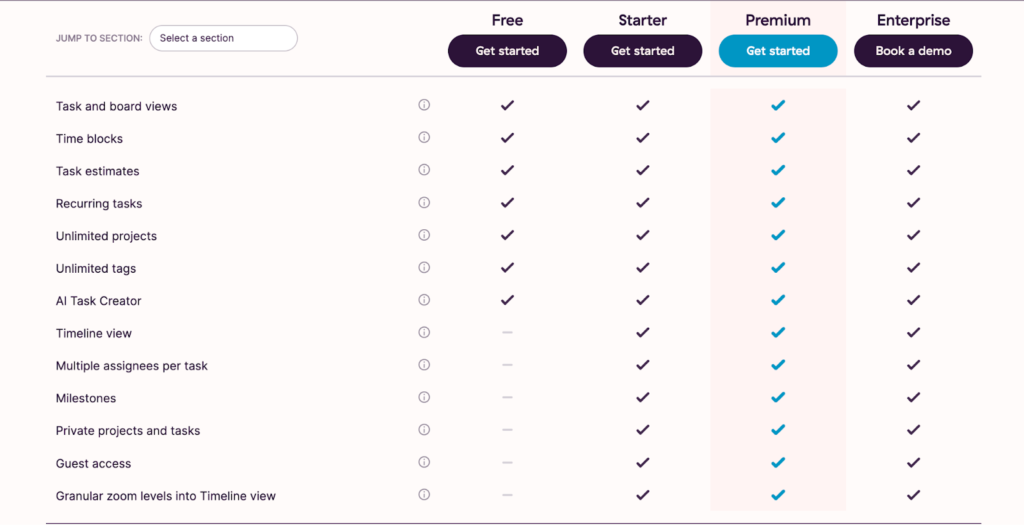Show info icon details for Milestones
This screenshot has height=525, width=1024.
pos(424,397)
